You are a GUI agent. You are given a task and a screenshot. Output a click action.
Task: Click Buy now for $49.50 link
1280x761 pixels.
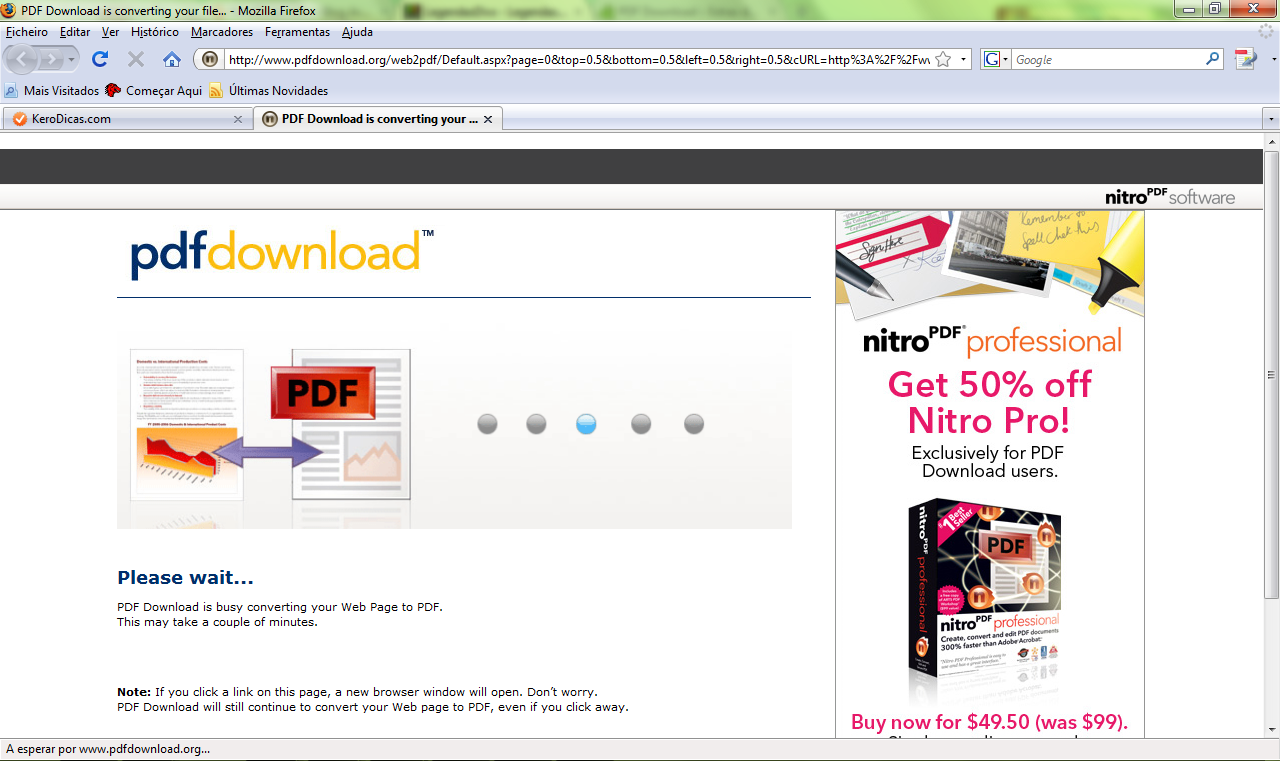point(989,722)
